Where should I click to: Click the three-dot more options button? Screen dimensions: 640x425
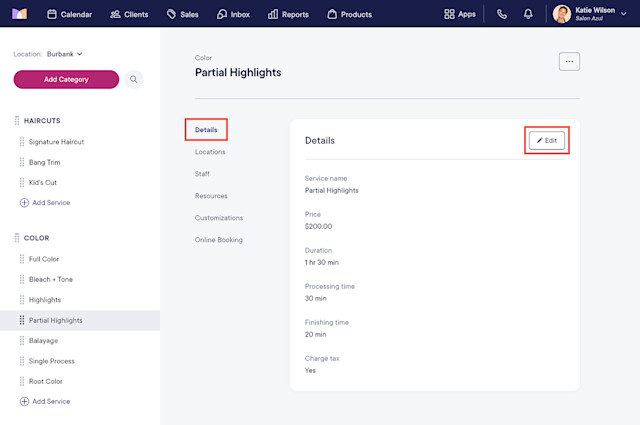click(x=569, y=62)
